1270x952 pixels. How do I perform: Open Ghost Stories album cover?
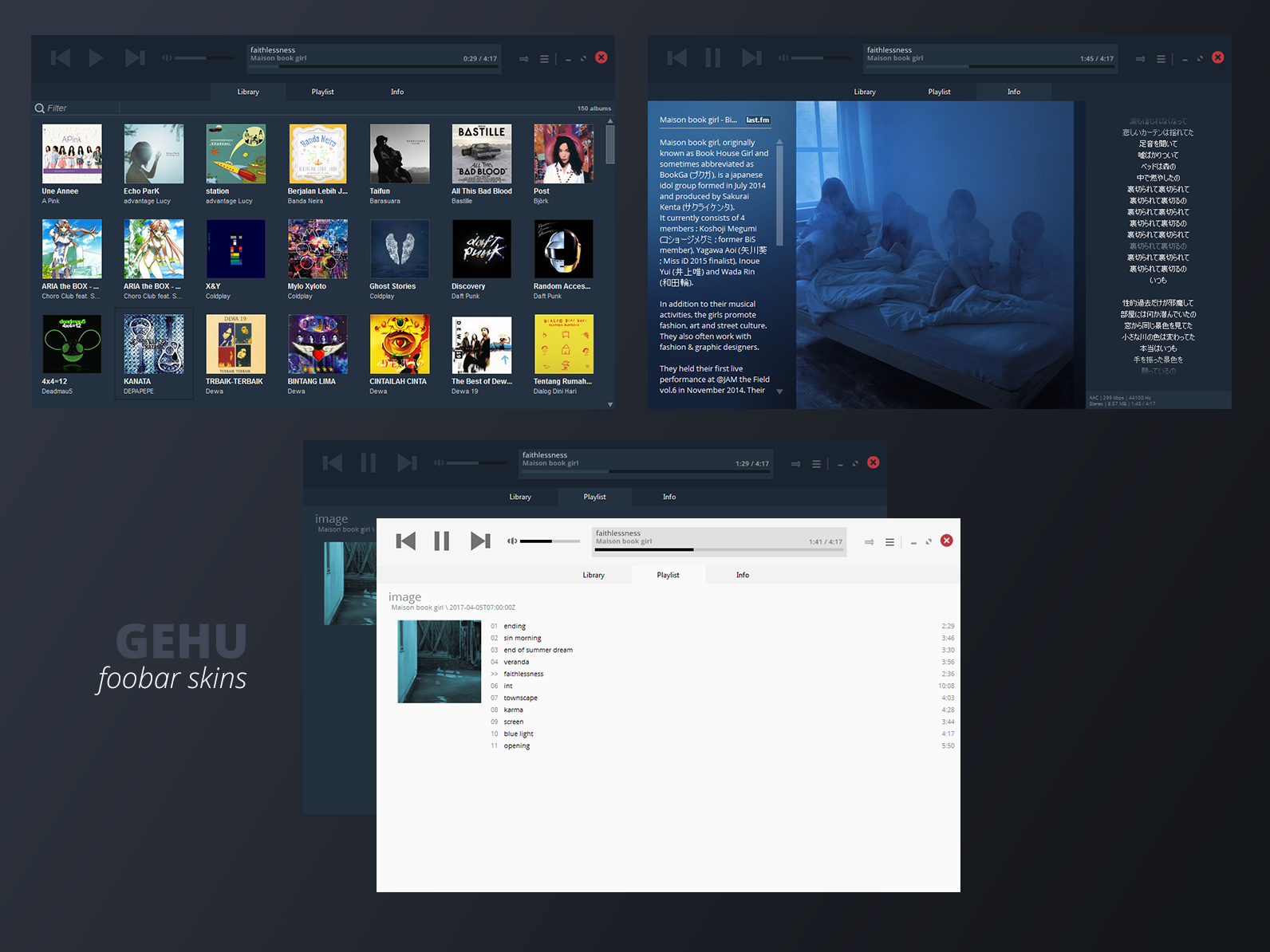[400, 249]
